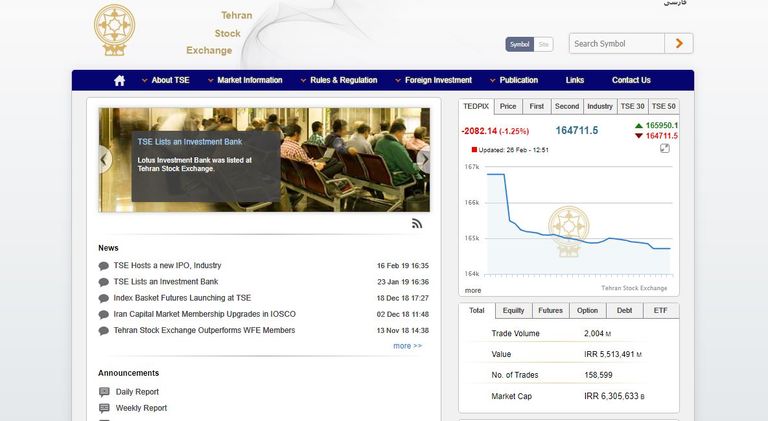Open the Contact Us page
Image resolution: width=768 pixels, height=421 pixels.
click(x=631, y=80)
